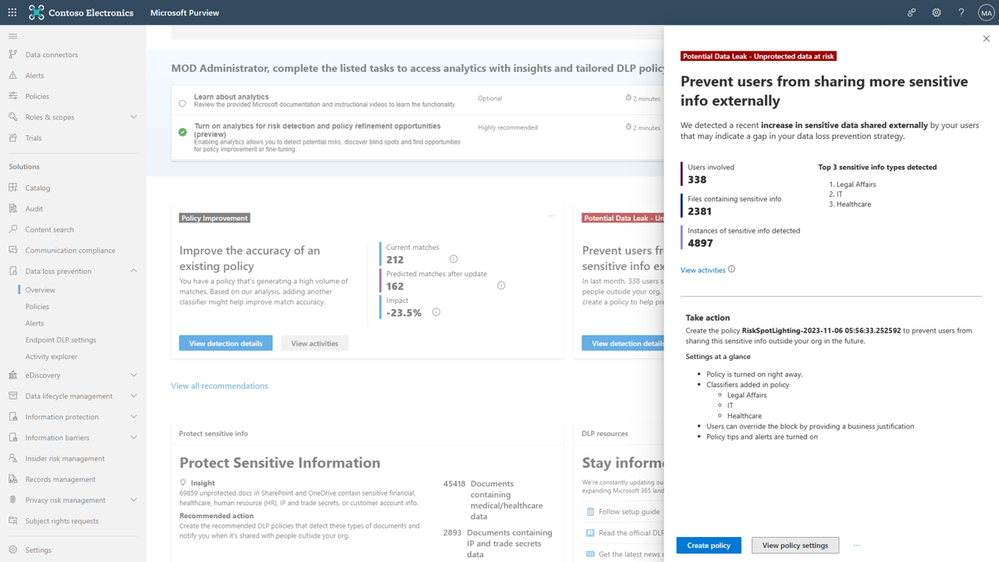999x562 pixels.
Task: Open the help question mark icon
Action: point(961,12)
